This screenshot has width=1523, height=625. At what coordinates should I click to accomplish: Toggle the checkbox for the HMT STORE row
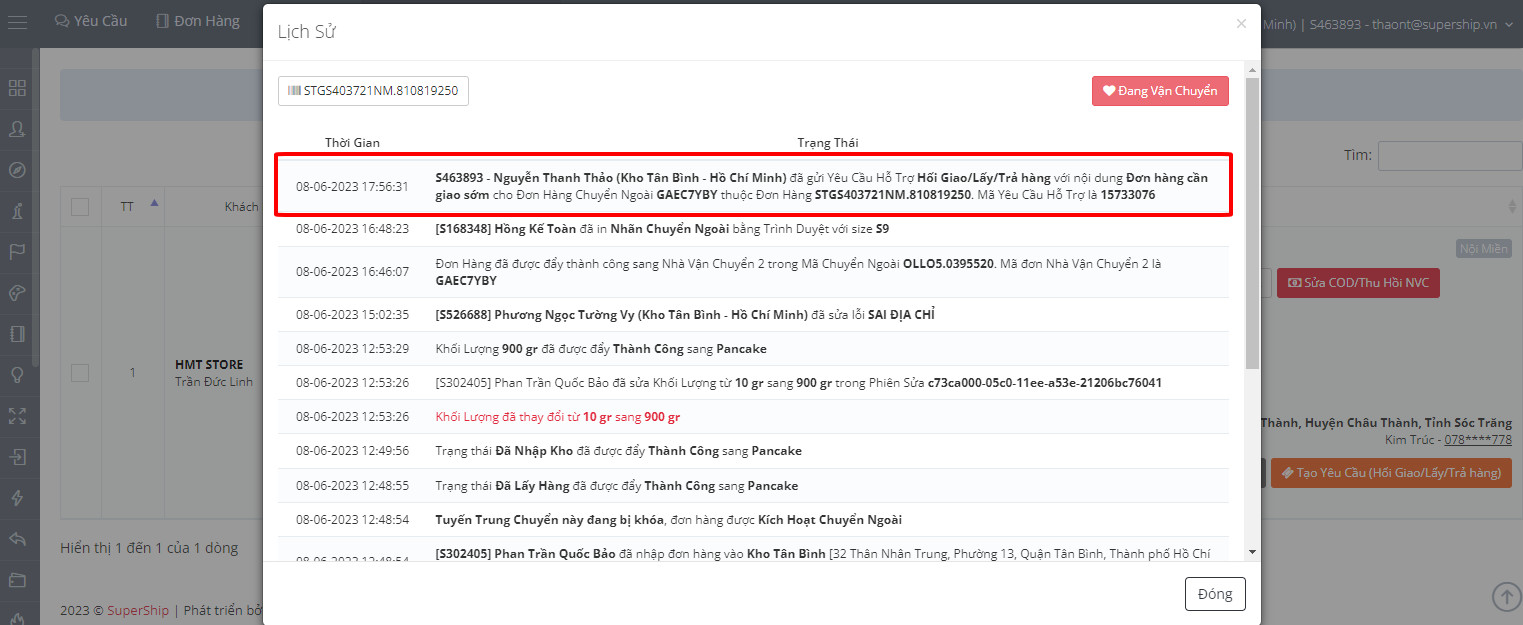tap(80, 373)
